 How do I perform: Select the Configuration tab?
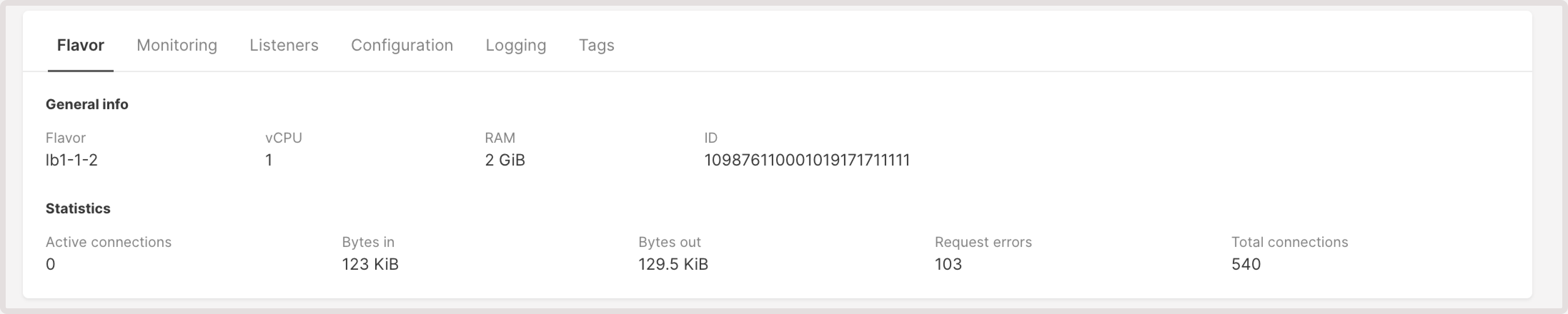[402, 45]
